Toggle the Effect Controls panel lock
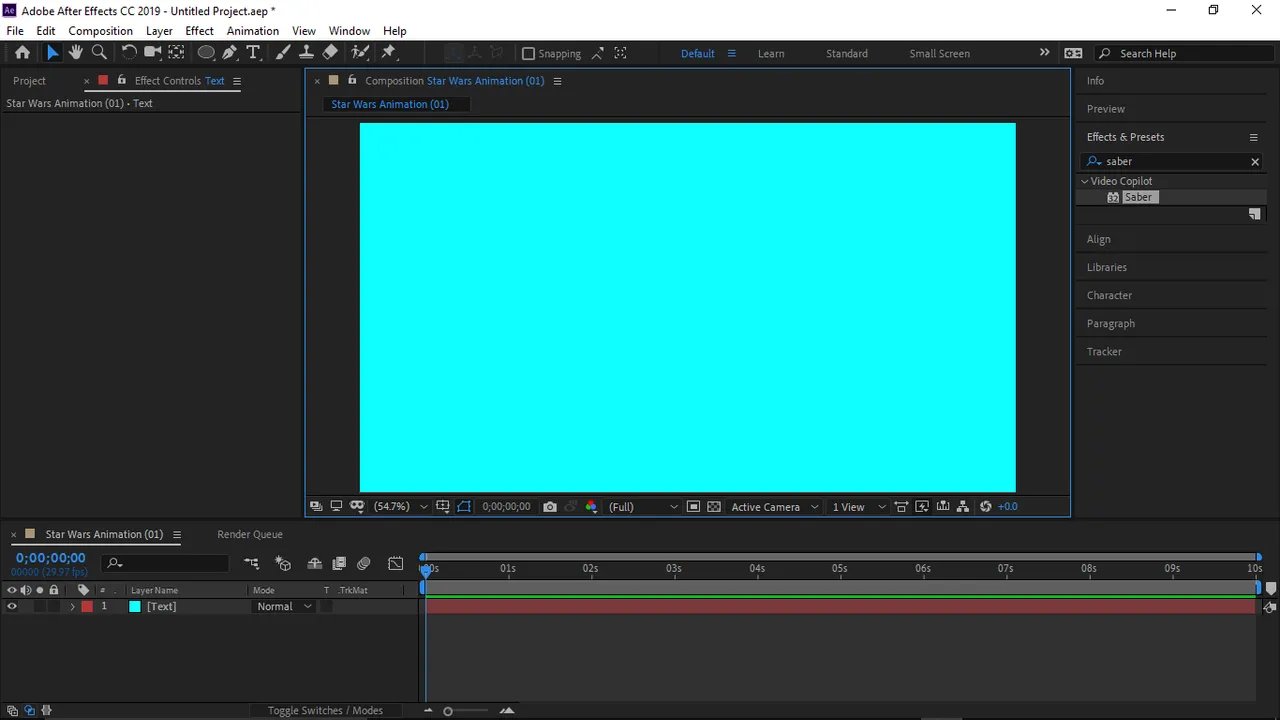The image size is (1280, 720). click(122, 80)
